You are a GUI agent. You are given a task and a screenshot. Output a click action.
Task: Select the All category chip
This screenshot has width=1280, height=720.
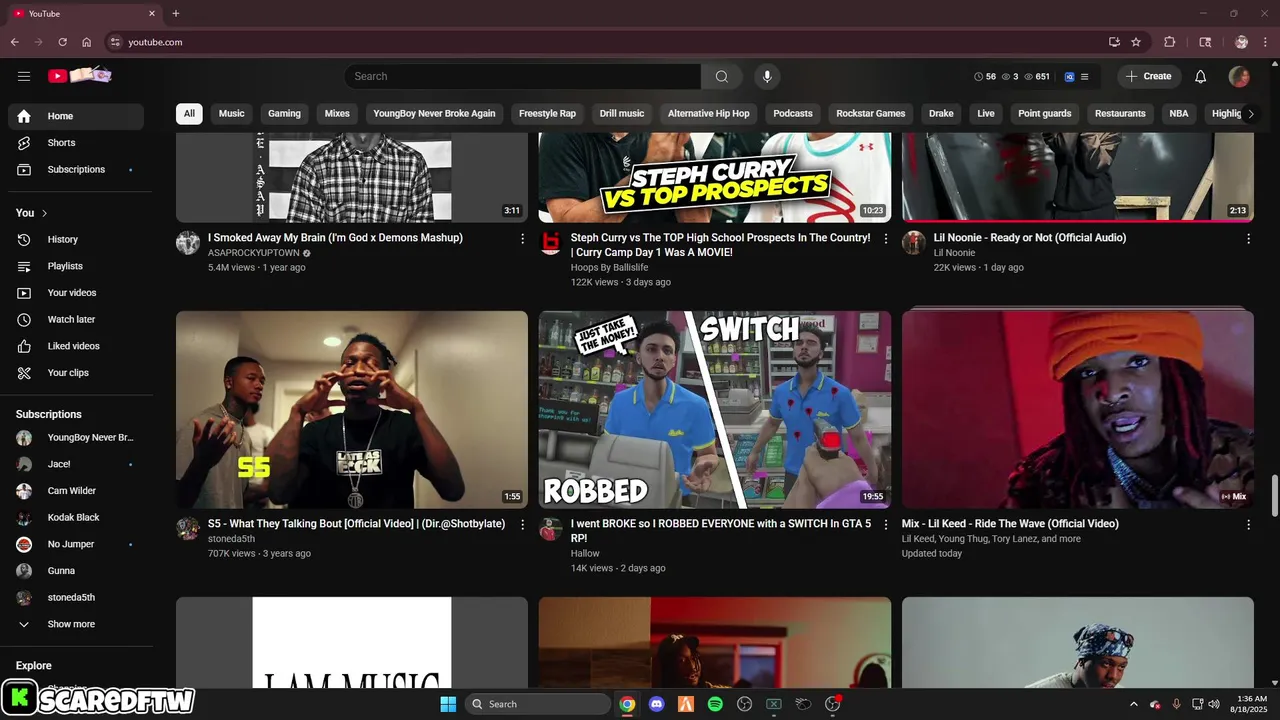(x=189, y=114)
